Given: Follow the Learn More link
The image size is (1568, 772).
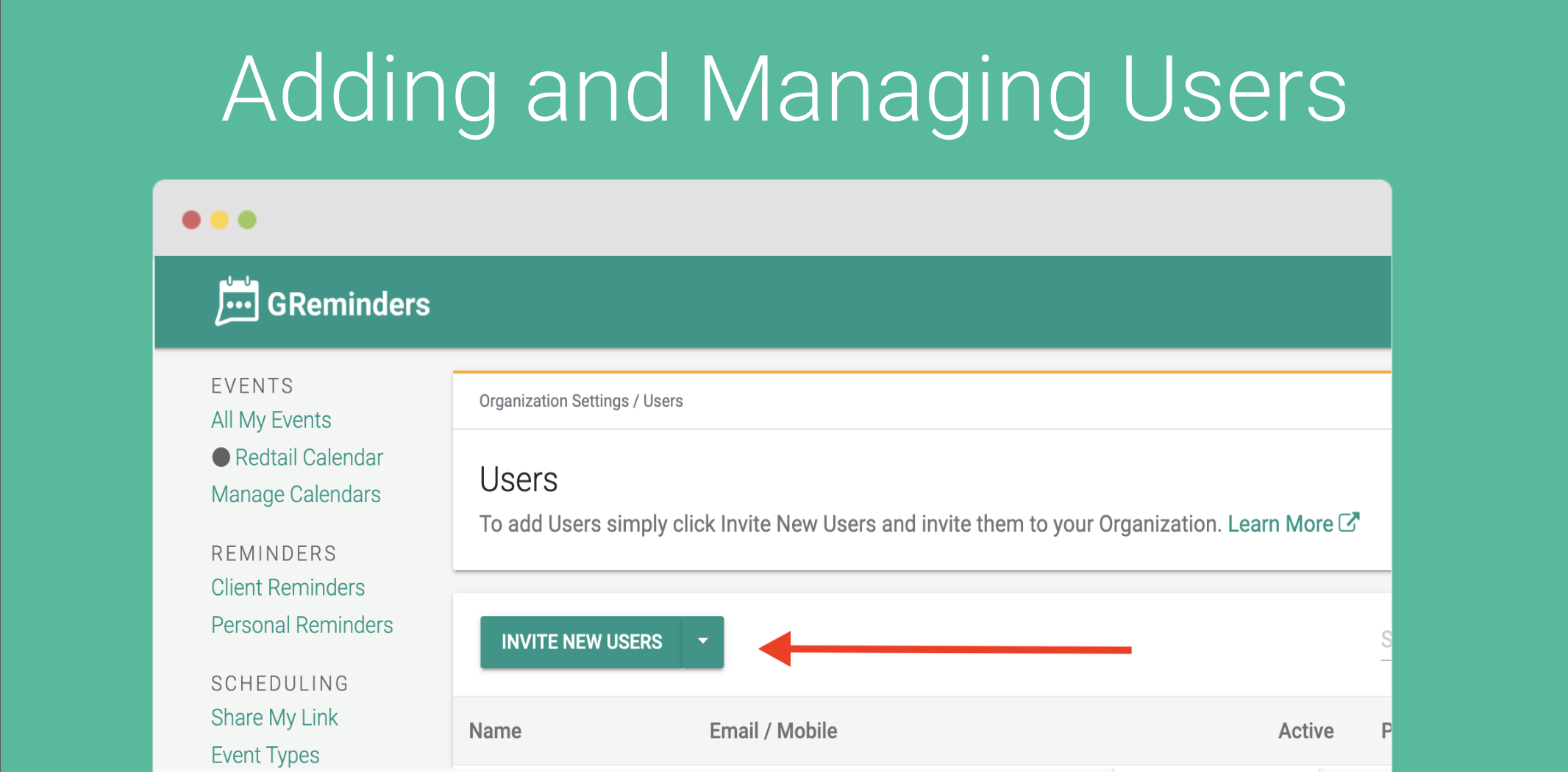Looking at the screenshot, I should click(x=1280, y=523).
